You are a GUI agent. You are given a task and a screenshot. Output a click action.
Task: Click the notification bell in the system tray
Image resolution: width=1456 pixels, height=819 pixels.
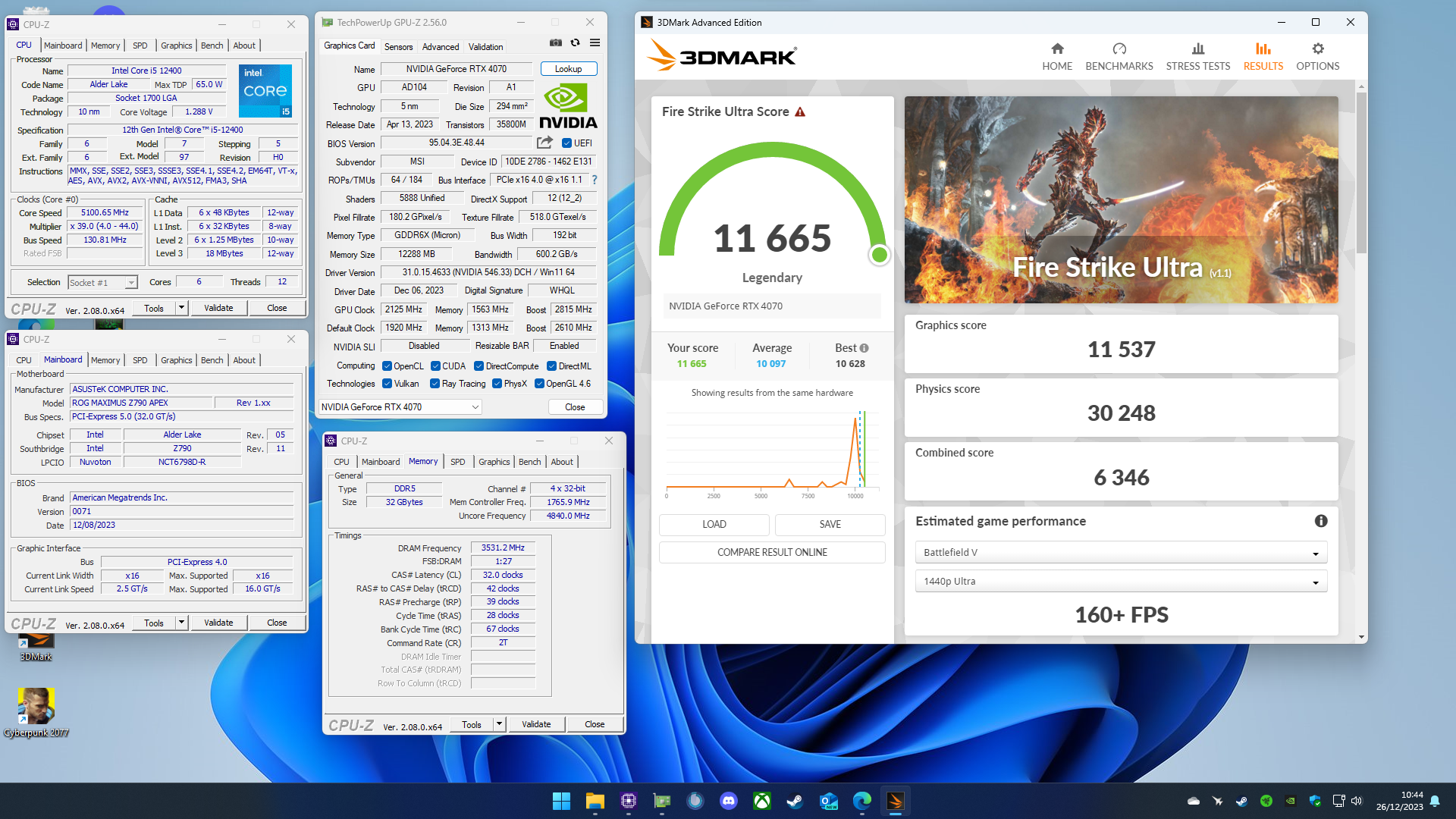[1435, 801]
